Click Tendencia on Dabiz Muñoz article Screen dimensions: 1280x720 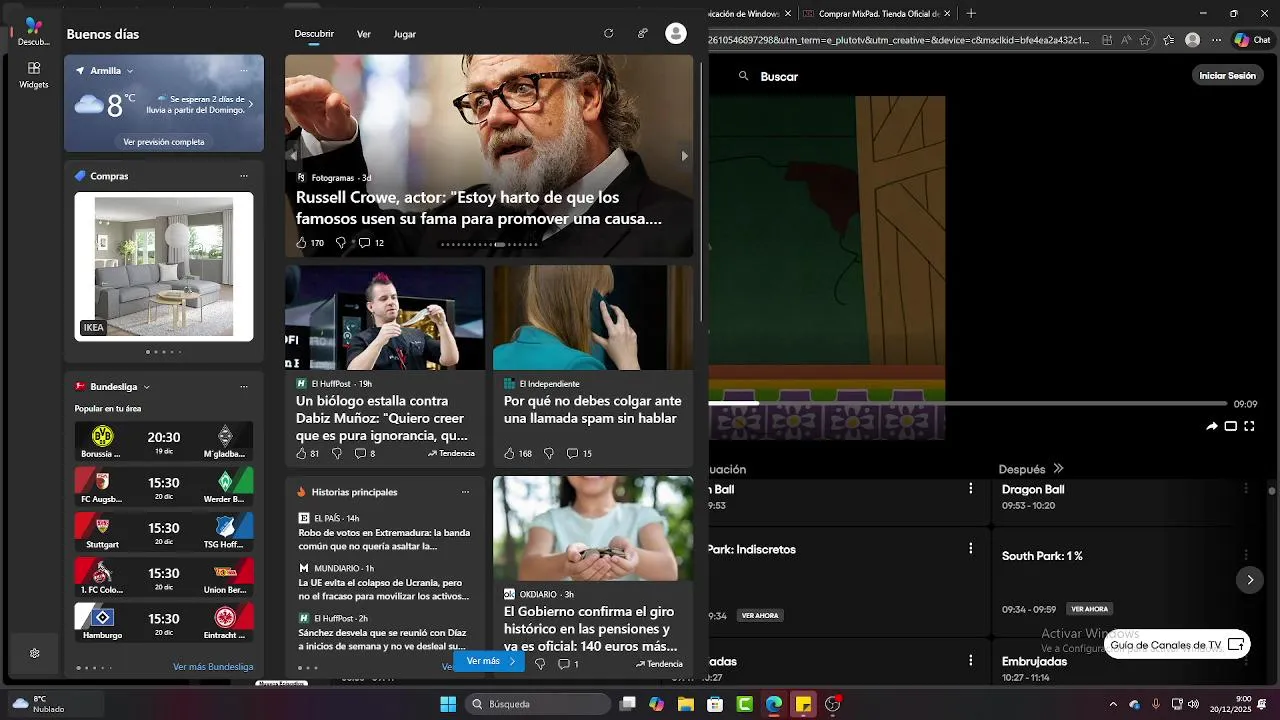[452, 453]
